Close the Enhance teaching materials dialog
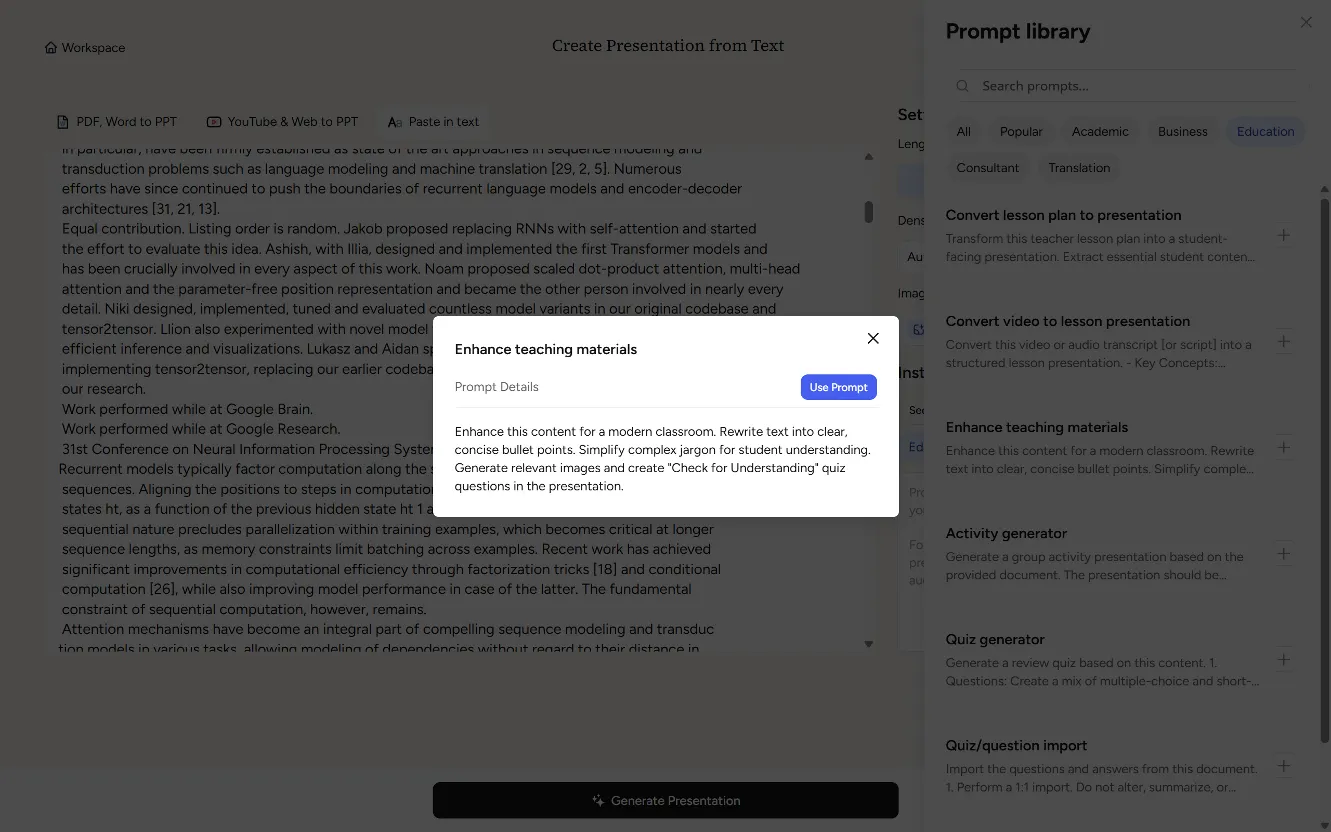Image resolution: width=1331 pixels, height=832 pixels. click(873, 339)
